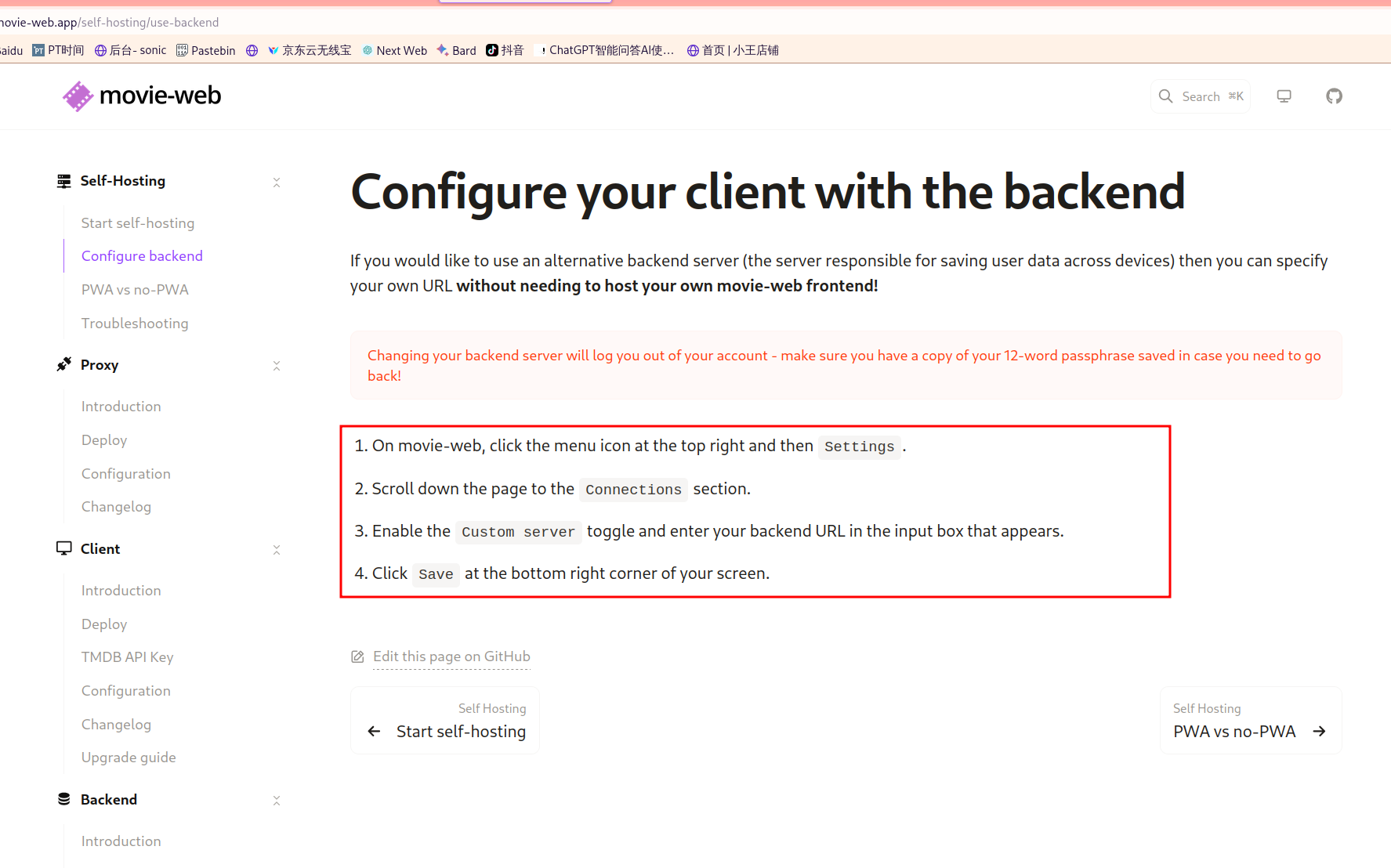Click the Client section heading
The width and height of the screenshot is (1391, 868).
(x=100, y=549)
